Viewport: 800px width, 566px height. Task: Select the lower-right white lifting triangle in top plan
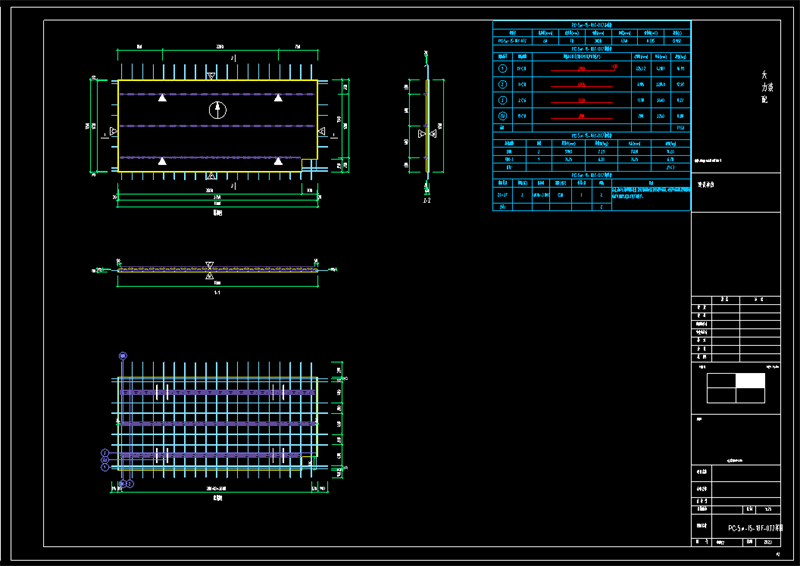coord(278,161)
